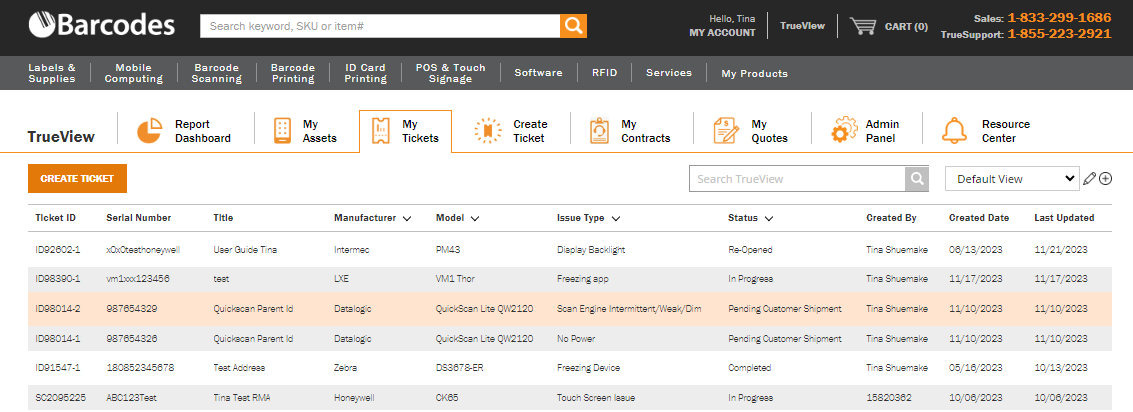Open the Resource Center tab label
This screenshot has width=1133, height=412.
[x=1005, y=132]
